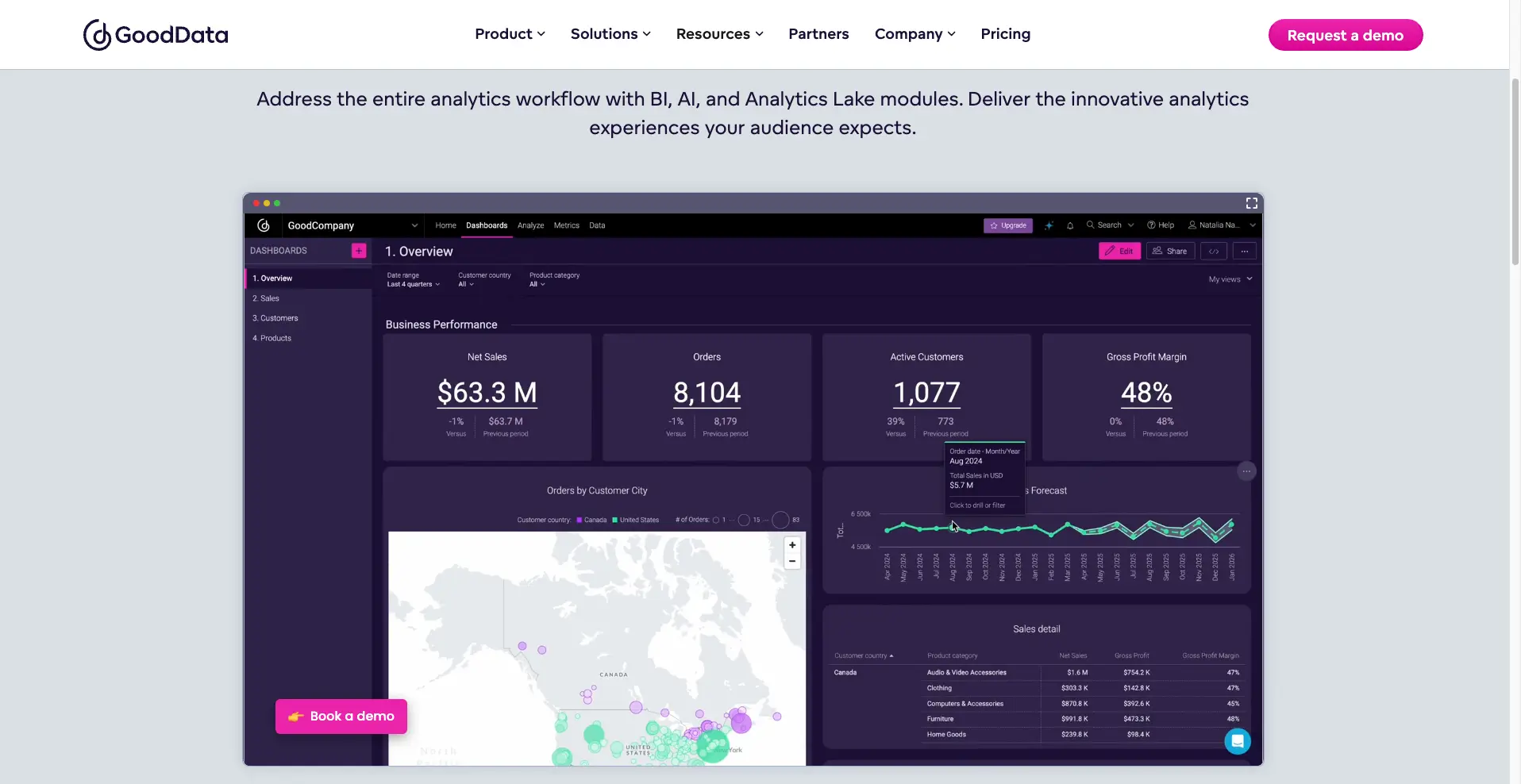Screen dimensions: 1521x784
Task: Open forecast widget options ellipsis
Action: (x=1246, y=471)
